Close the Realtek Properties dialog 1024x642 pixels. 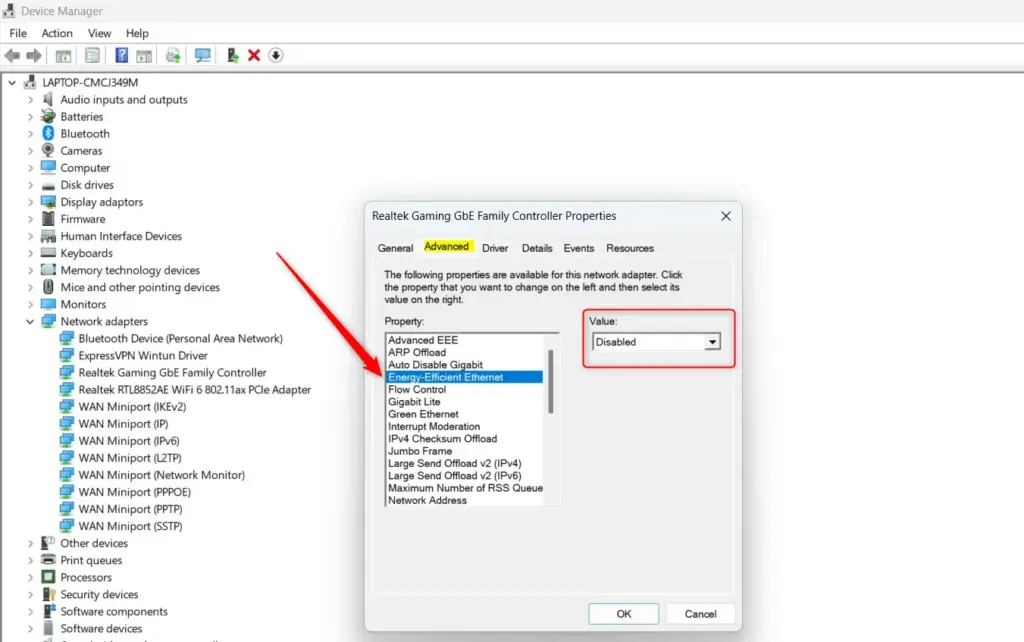[x=726, y=216]
